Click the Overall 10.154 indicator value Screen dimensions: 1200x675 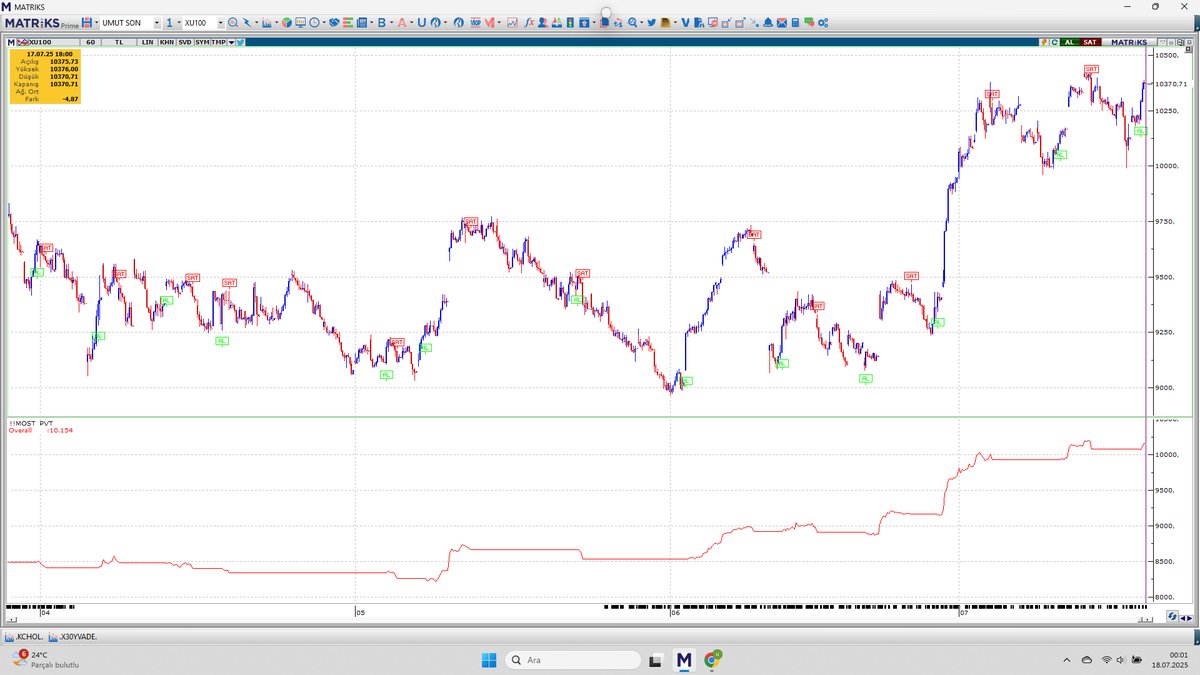click(x=40, y=430)
